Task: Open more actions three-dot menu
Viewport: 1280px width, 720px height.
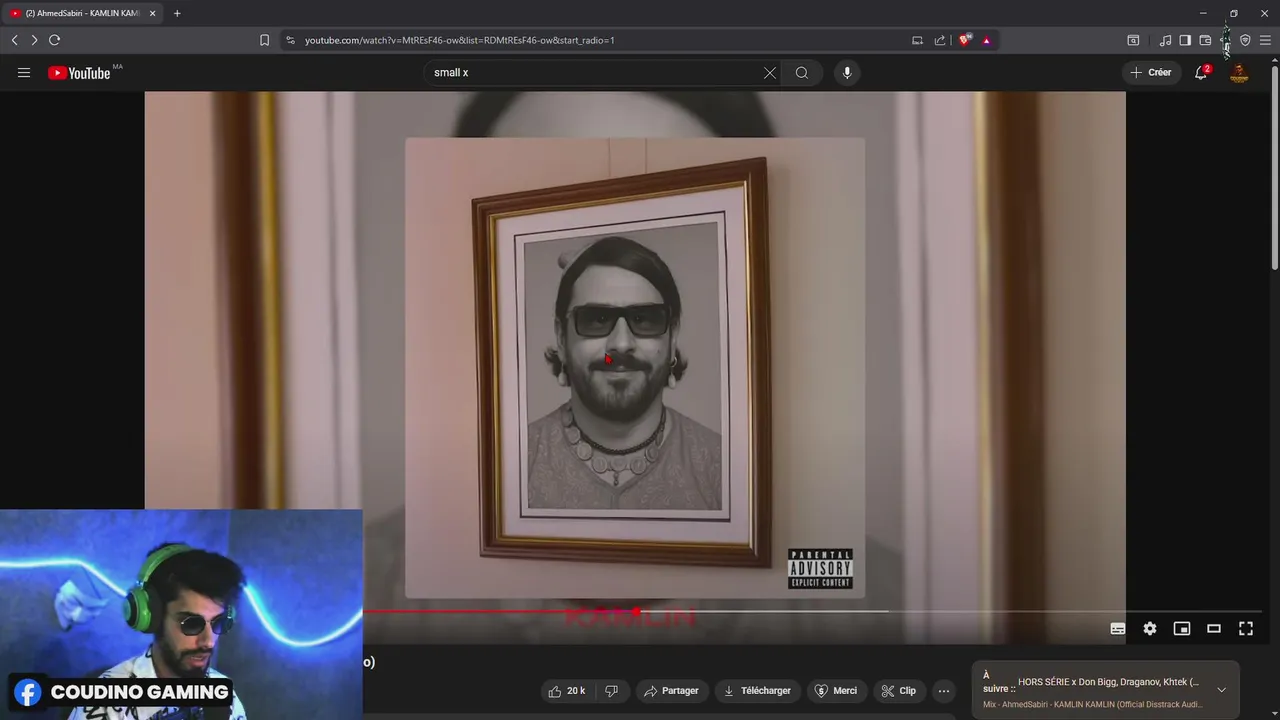Action: [x=944, y=691]
